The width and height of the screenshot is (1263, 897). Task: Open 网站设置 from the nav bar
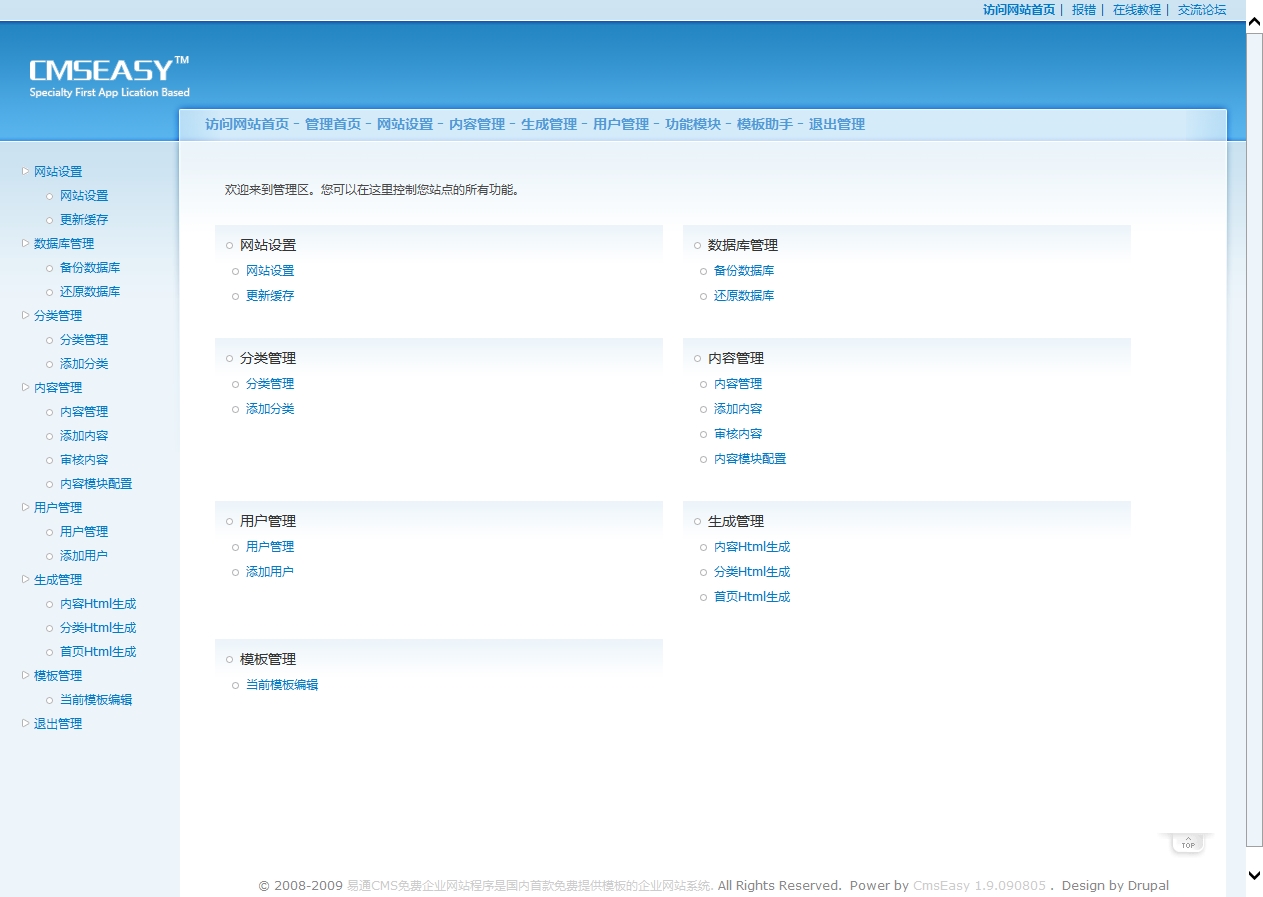(x=405, y=124)
